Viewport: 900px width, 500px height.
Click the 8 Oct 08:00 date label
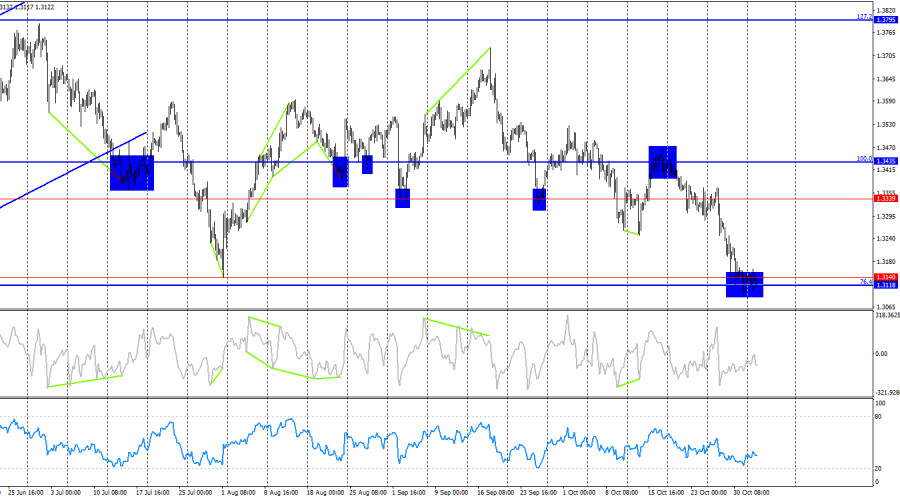[x=622, y=493]
